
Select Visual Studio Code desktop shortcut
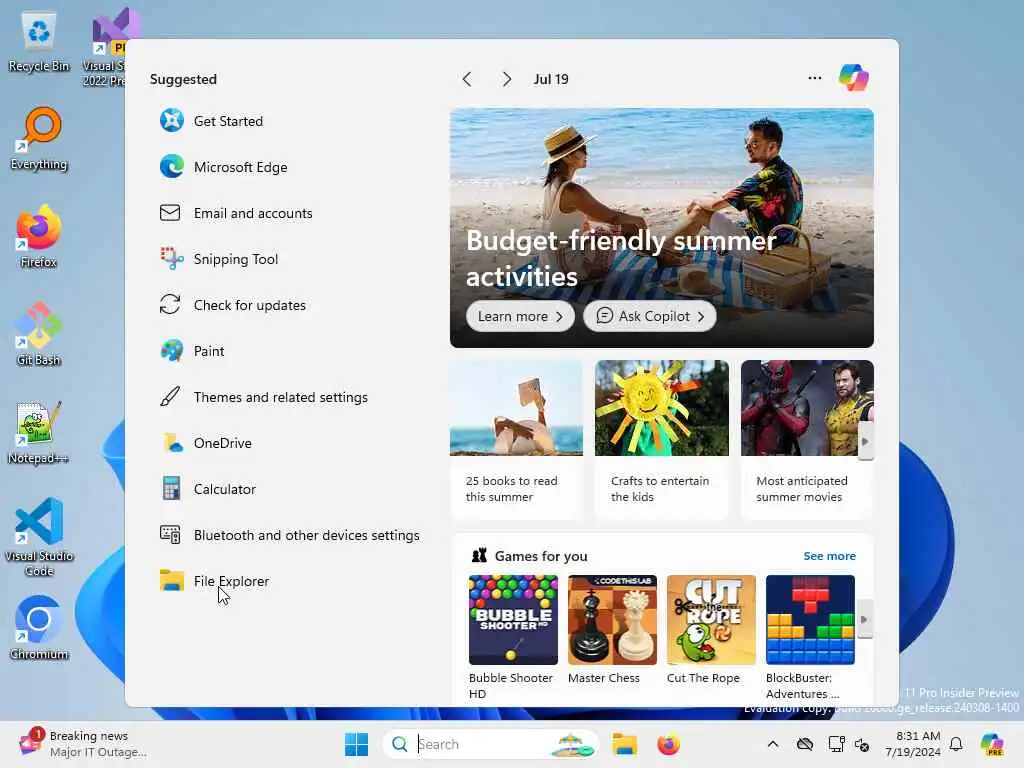39,537
